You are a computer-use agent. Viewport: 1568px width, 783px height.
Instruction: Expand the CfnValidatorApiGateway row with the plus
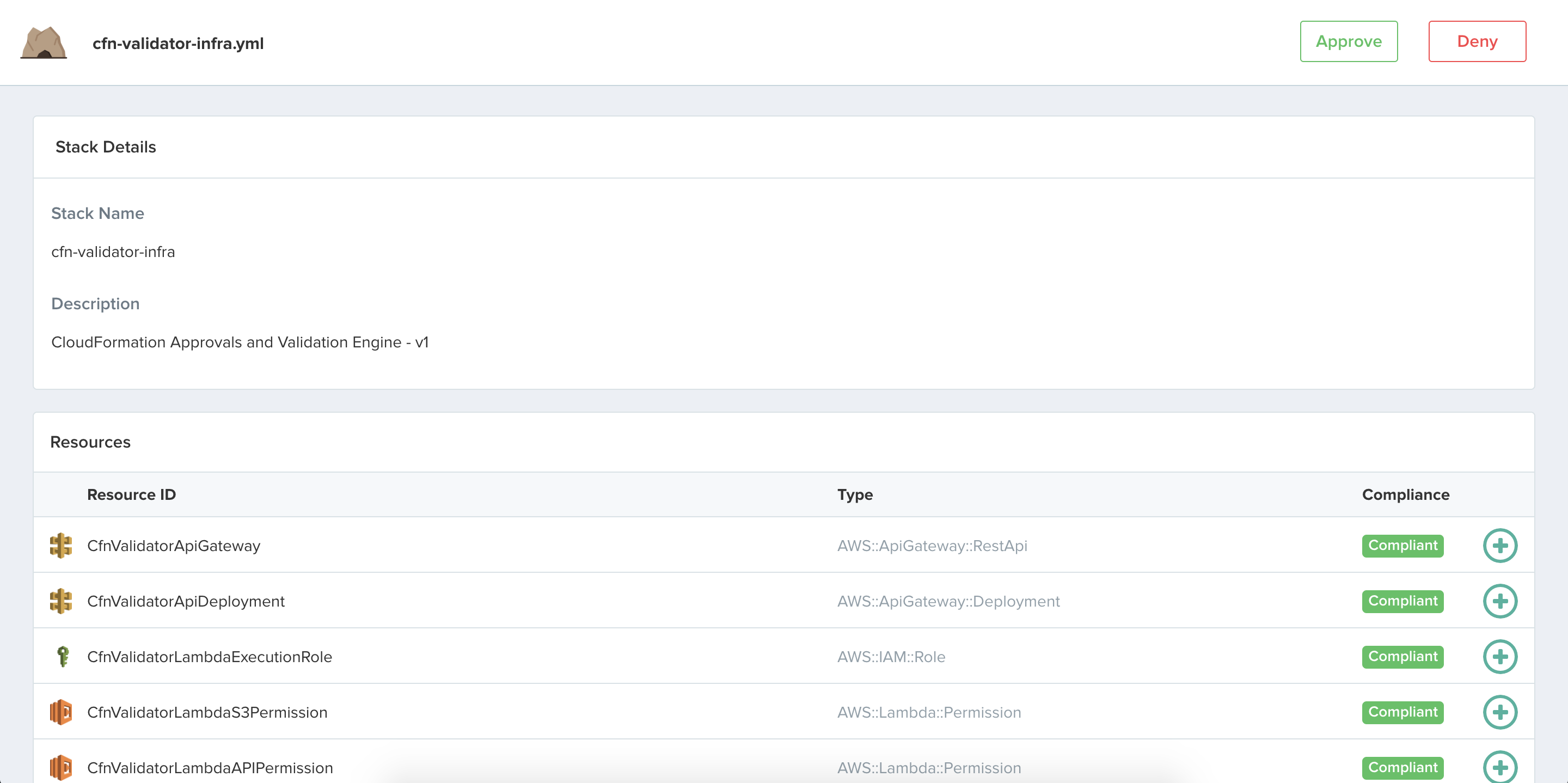pyautogui.click(x=1499, y=546)
